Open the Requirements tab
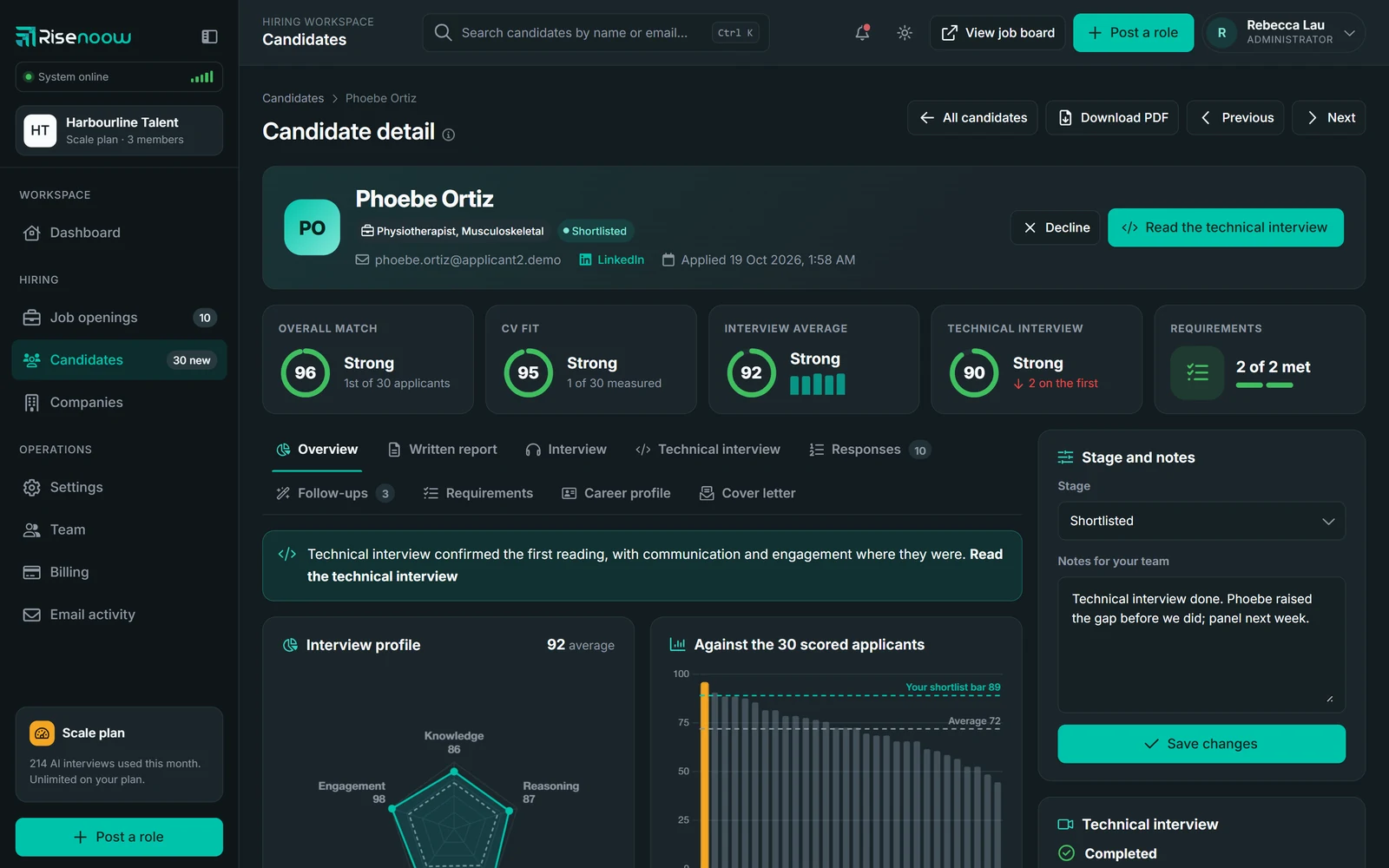Viewport: 1389px width, 868px height. [x=478, y=494]
